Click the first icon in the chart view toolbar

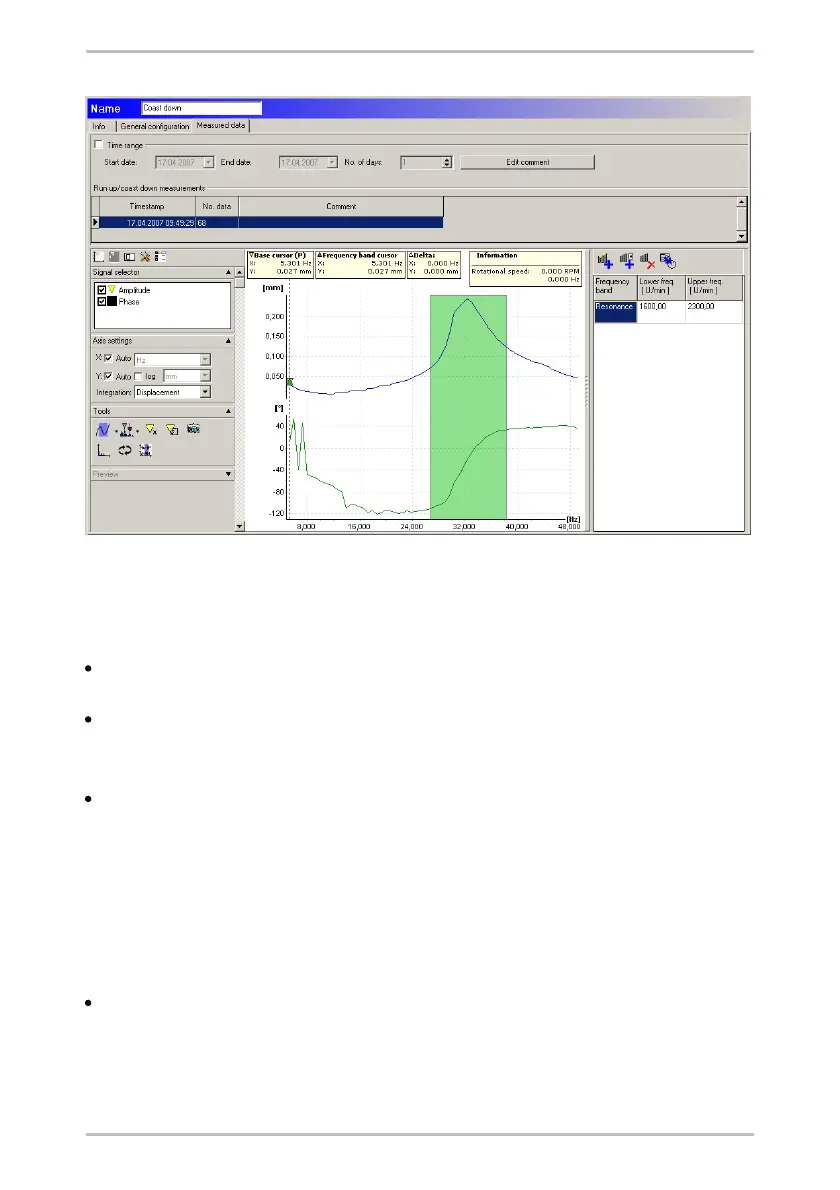point(99,257)
